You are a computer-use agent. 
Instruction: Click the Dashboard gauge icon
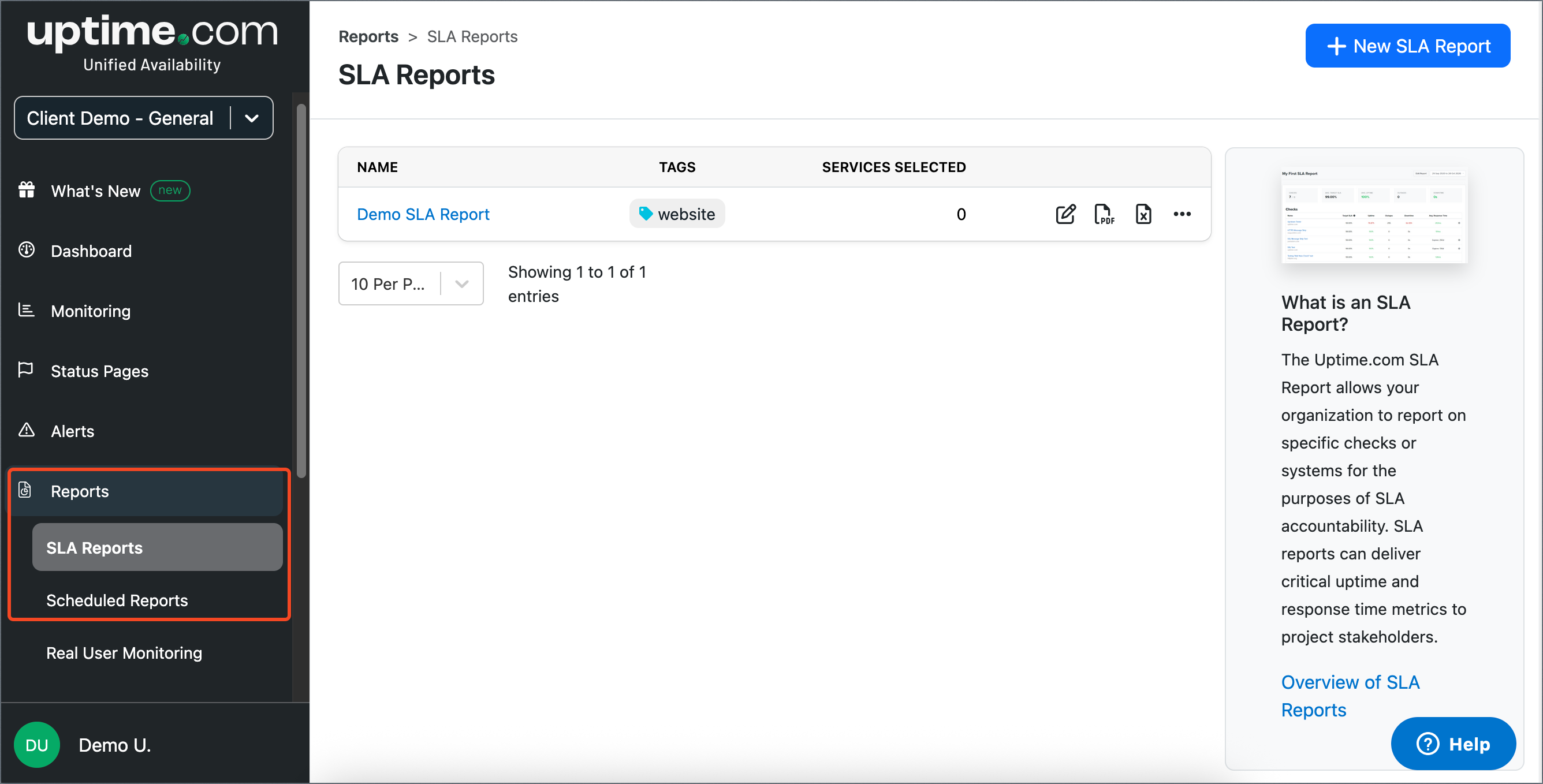coord(27,250)
